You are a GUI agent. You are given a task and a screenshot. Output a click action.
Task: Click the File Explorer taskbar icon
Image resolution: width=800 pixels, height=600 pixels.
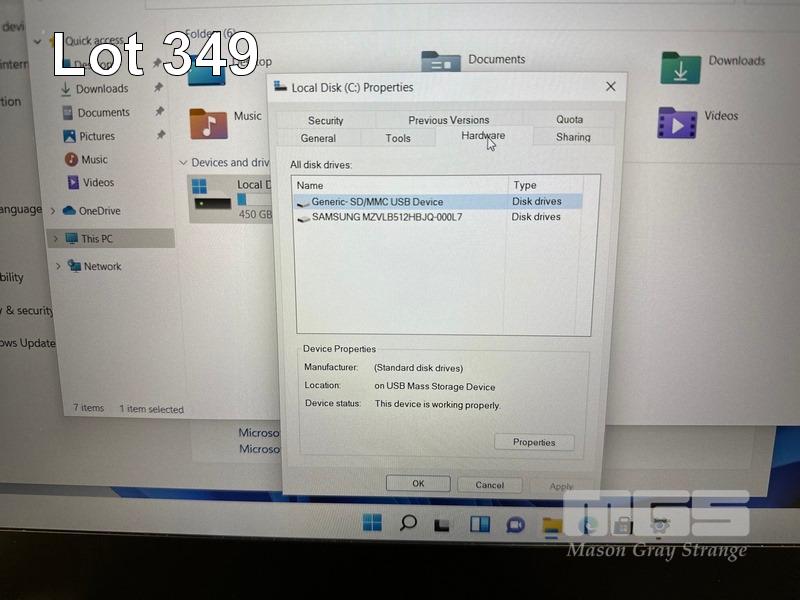551,524
